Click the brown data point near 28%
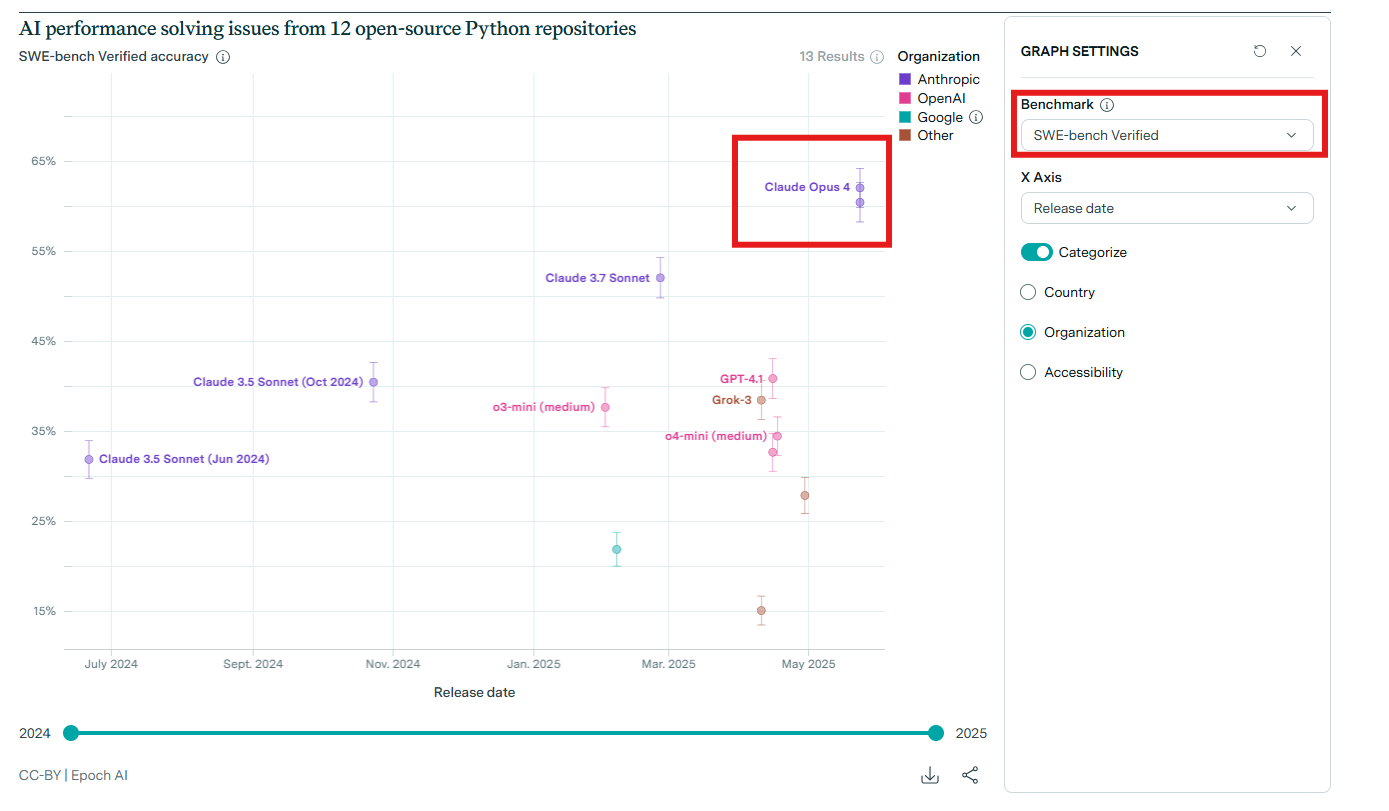 (805, 495)
